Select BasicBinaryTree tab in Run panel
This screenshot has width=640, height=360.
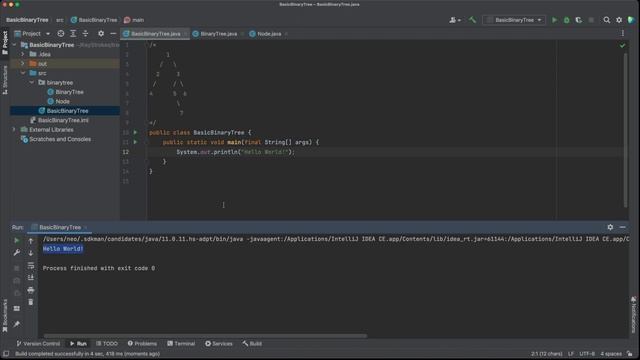click(60, 227)
